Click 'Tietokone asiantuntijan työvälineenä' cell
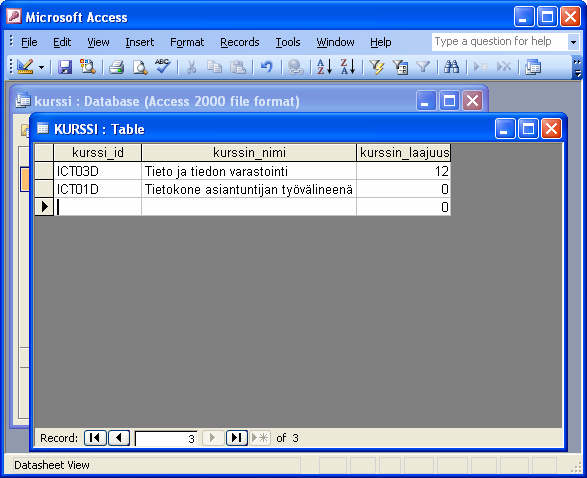This screenshot has width=587, height=478. pos(249,189)
